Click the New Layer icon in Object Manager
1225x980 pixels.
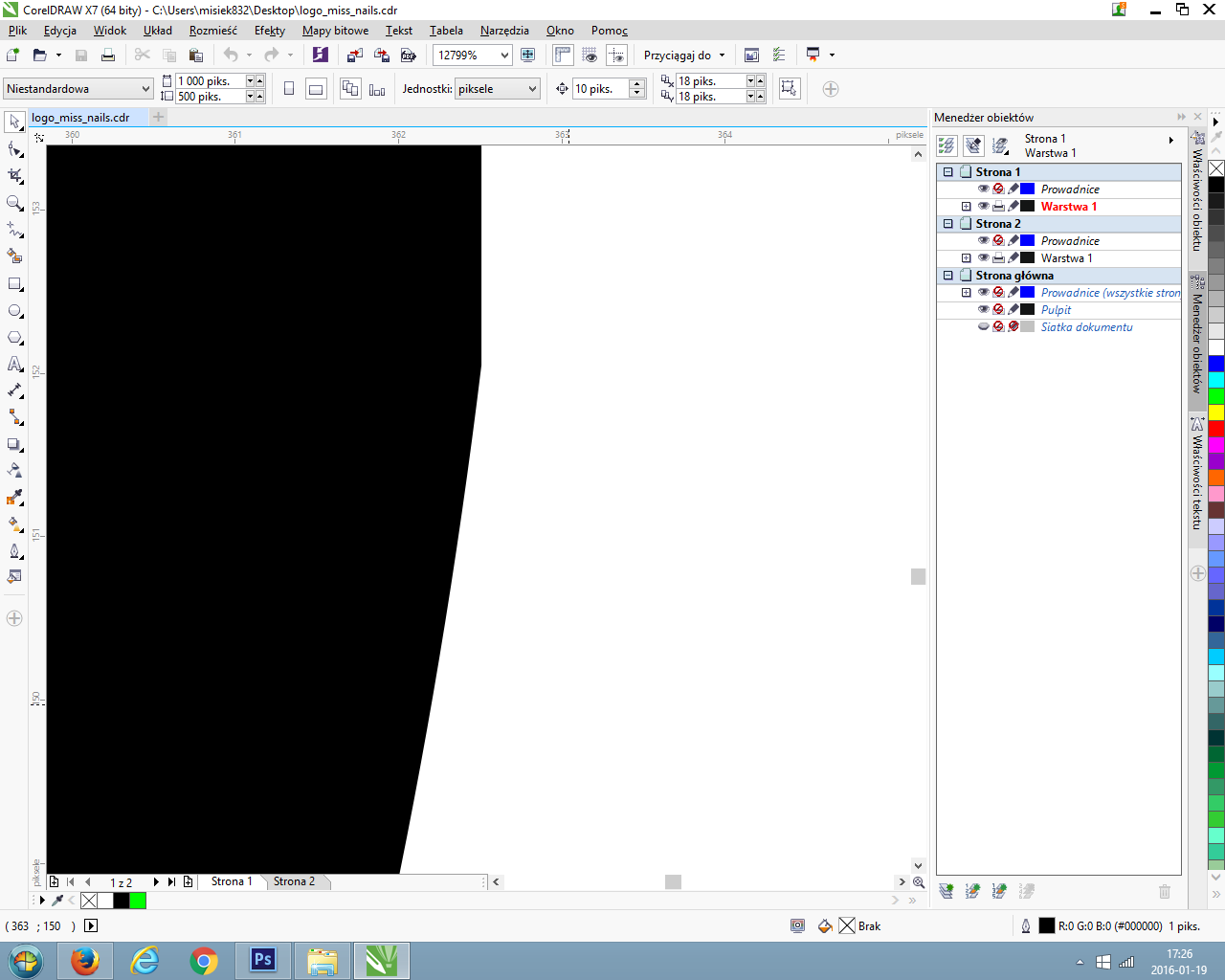pos(947,891)
